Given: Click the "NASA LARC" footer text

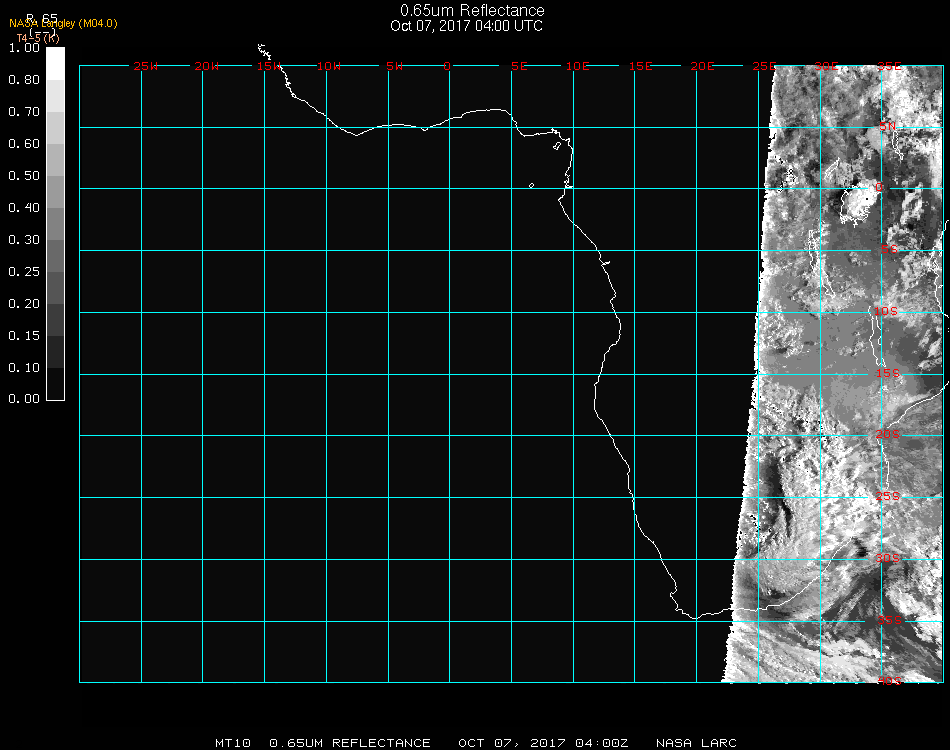Looking at the screenshot, I should 696,743.
